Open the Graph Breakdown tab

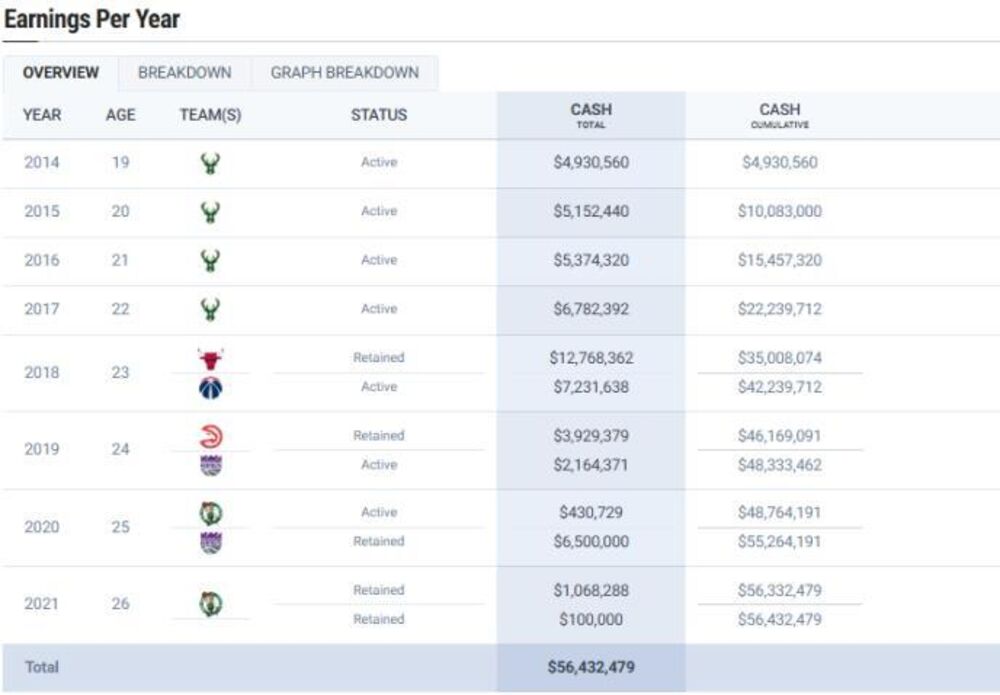point(344,73)
